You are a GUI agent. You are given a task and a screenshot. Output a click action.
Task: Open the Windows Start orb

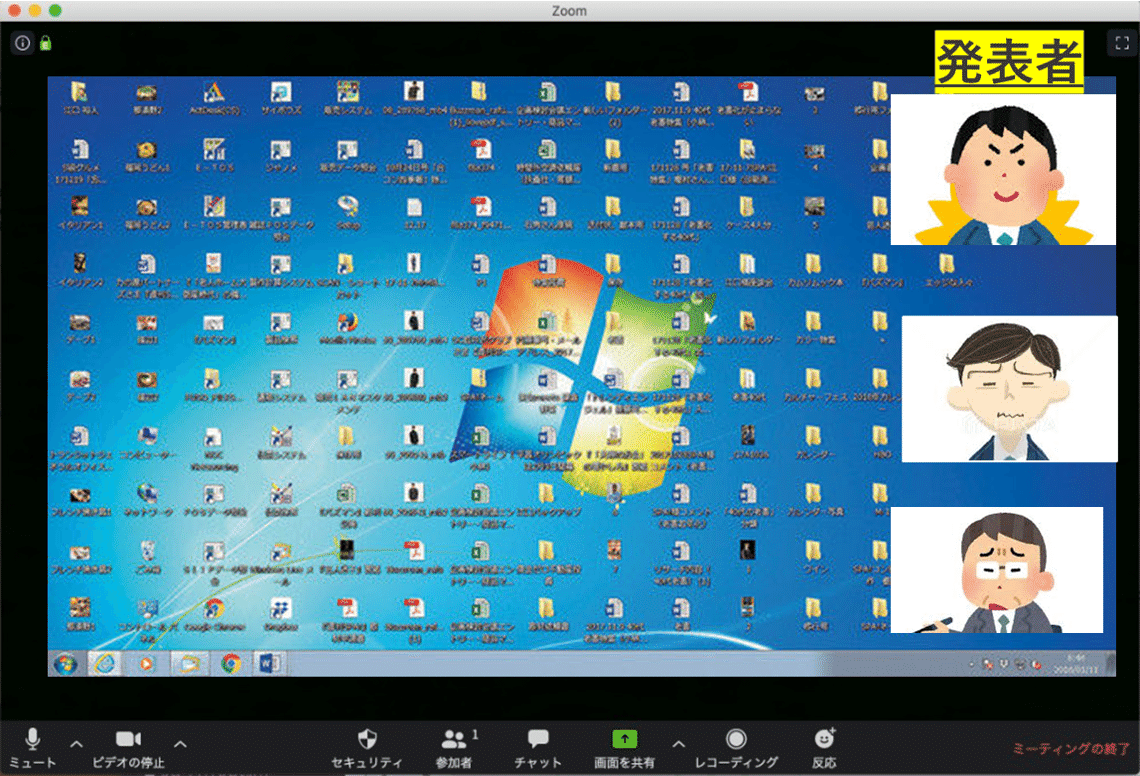(65, 663)
